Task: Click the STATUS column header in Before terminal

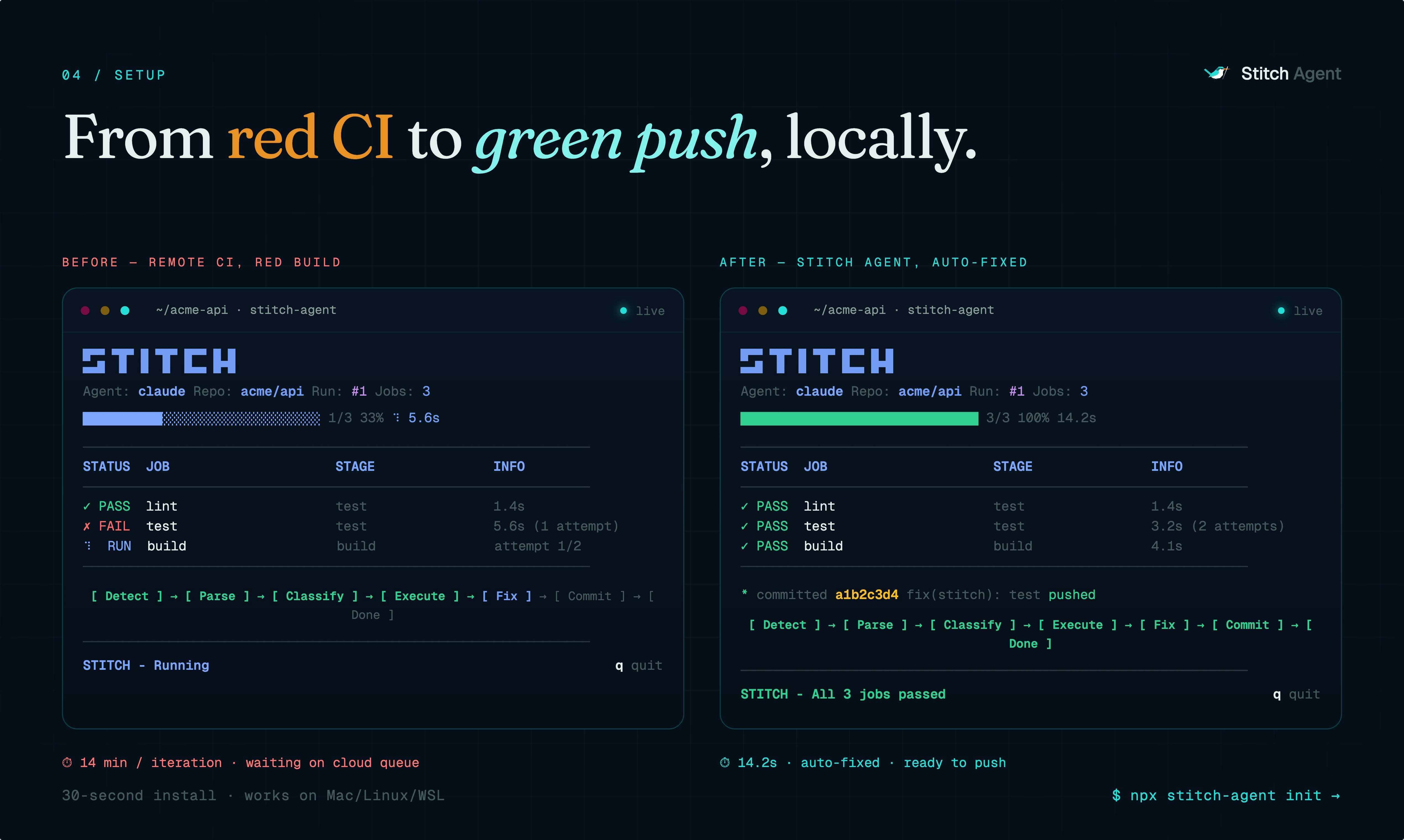Action: click(x=106, y=466)
